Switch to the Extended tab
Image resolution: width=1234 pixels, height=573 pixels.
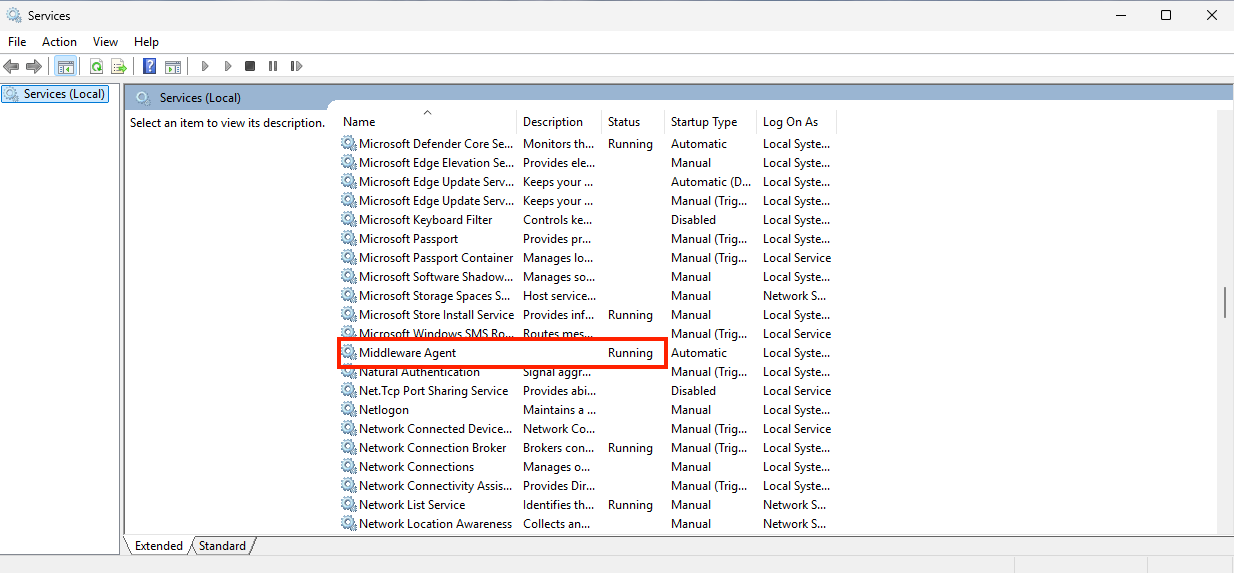[159, 546]
